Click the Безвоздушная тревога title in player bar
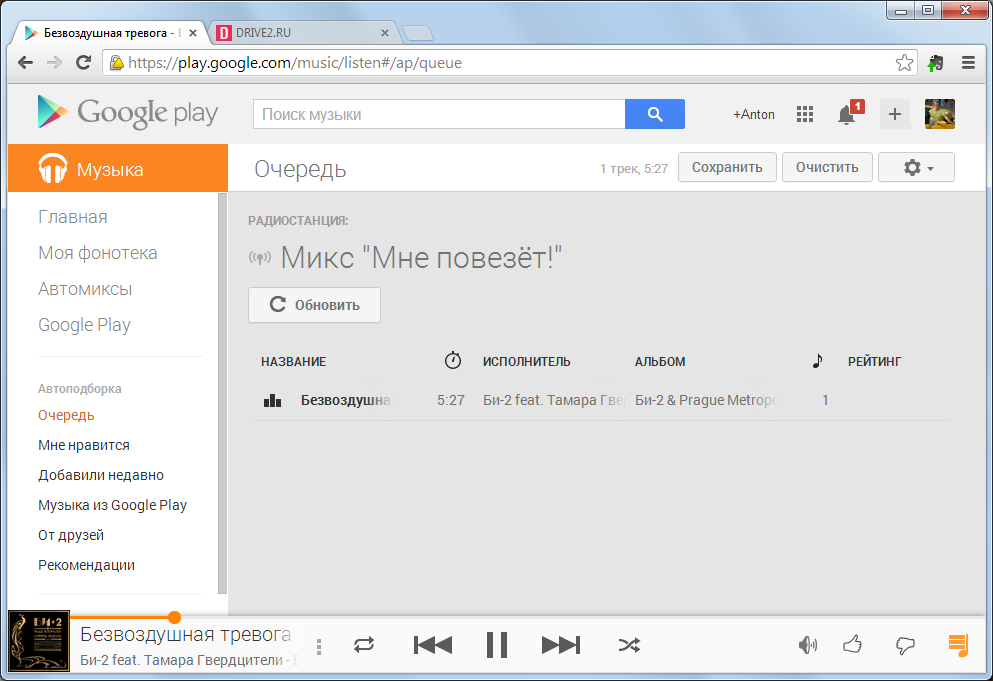993x682 pixels. (x=186, y=634)
